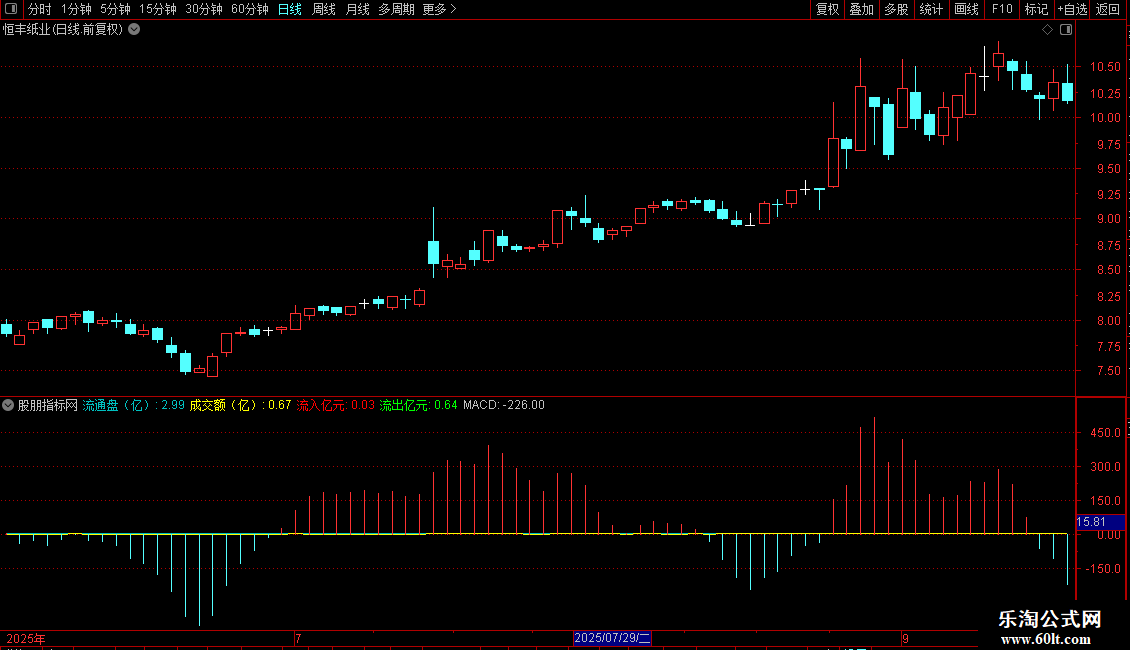Select the 5分钟 period

115,9
